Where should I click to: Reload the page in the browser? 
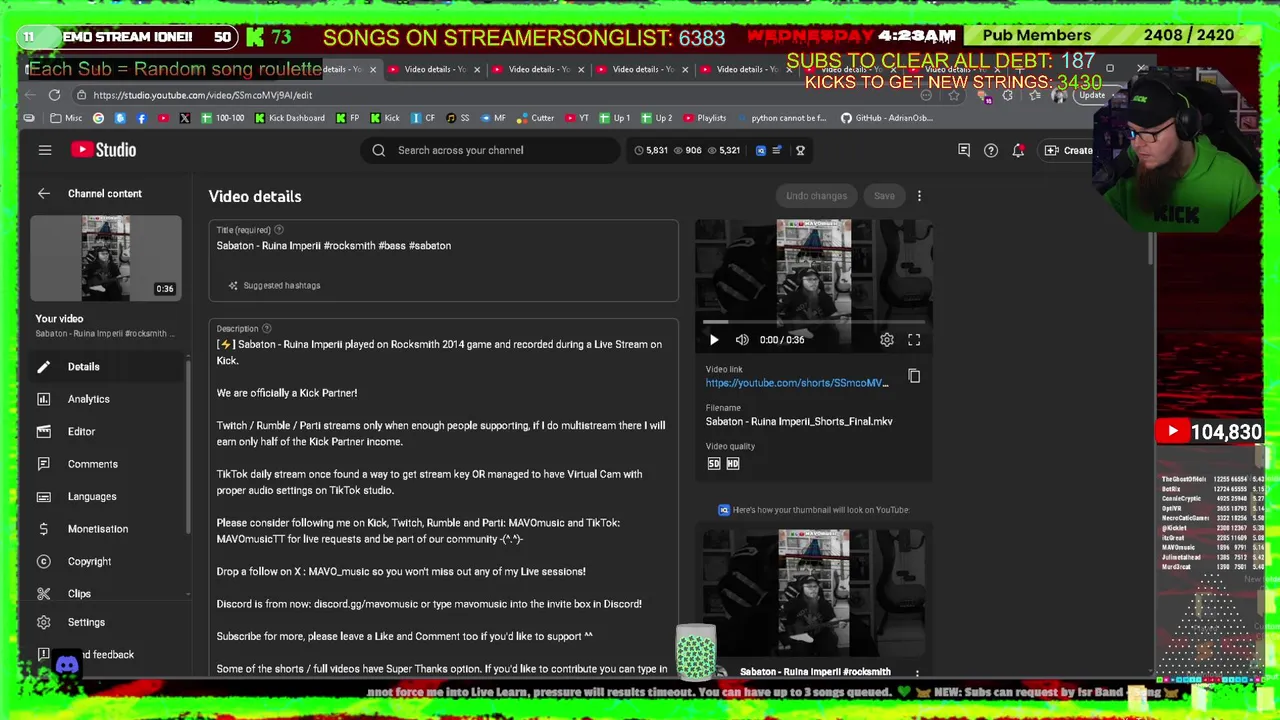coord(54,95)
